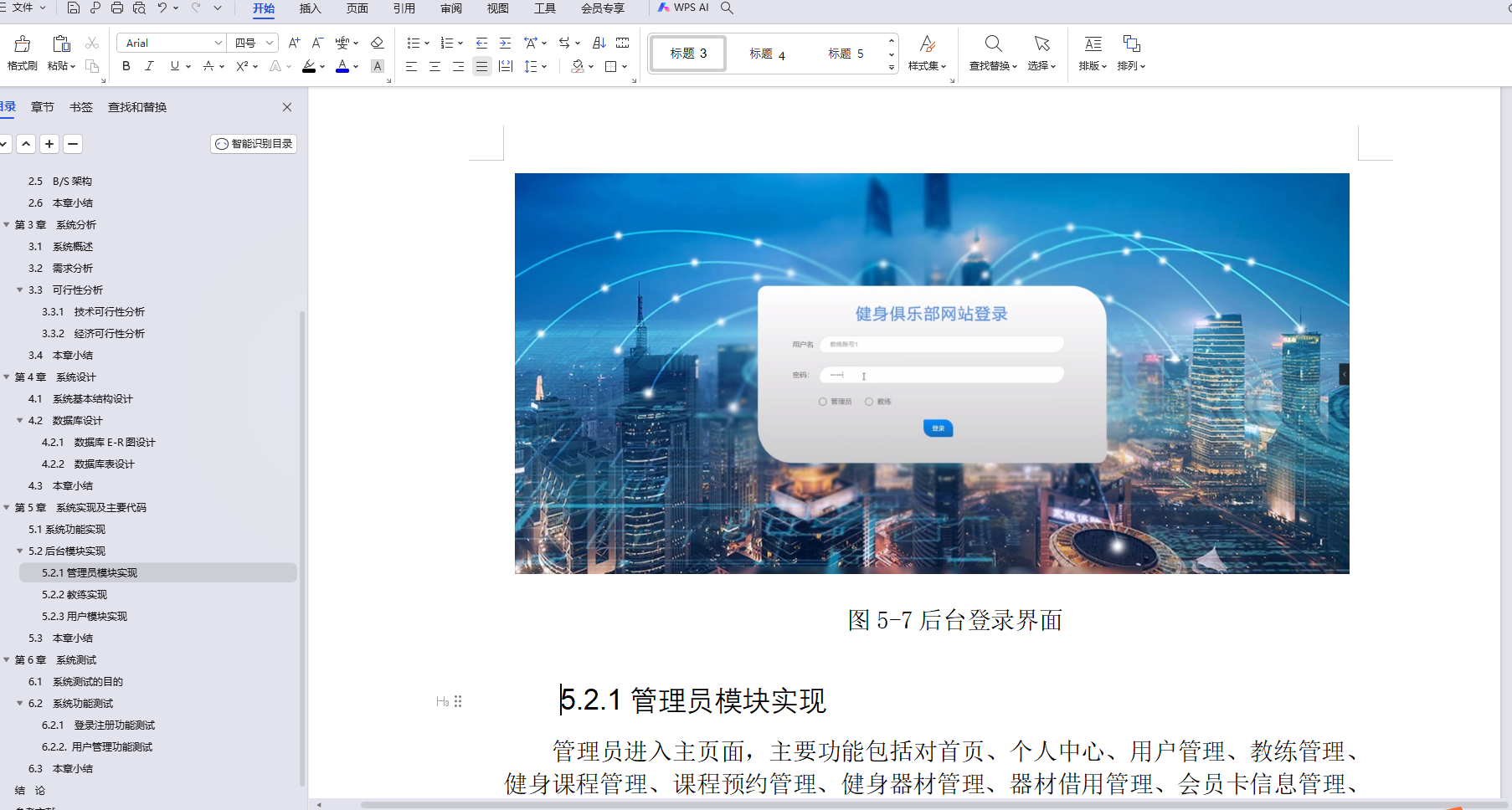The image size is (1512, 810).
Task: Expand the styles gallery more arrow
Action: tap(892, 67)
